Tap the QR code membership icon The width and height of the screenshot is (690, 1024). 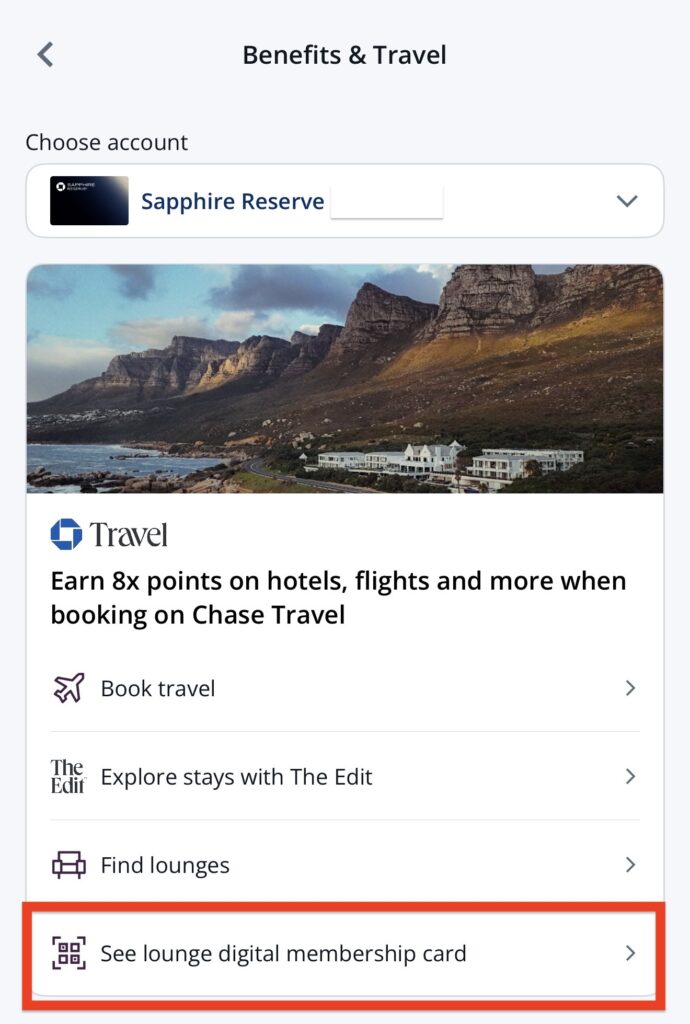(x=68, y=953)
